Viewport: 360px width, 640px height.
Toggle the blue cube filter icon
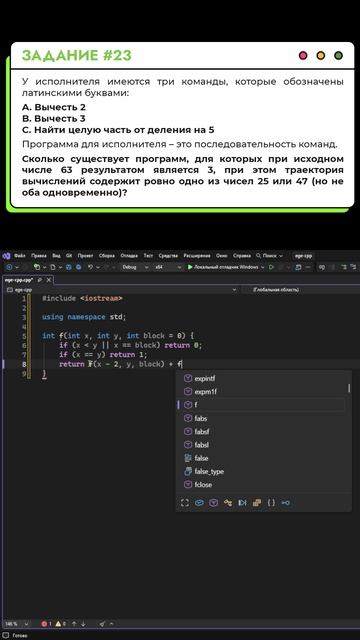click(199, 503)
